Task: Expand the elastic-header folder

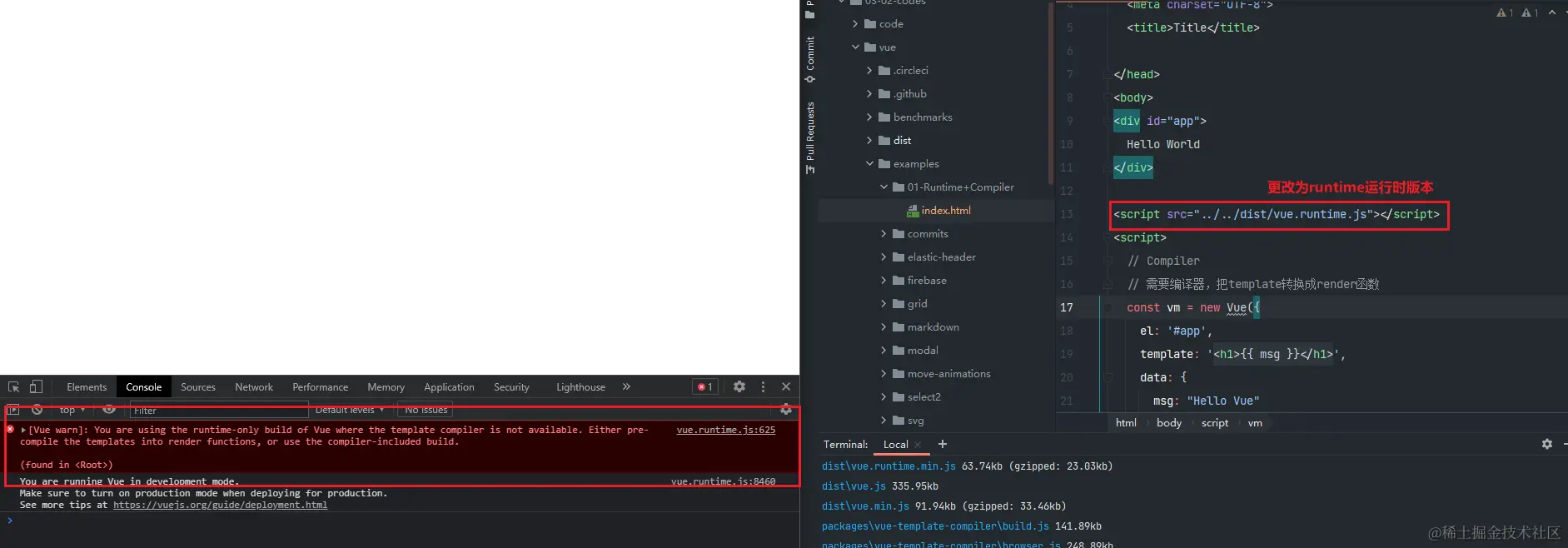Action: coord(884,257)
